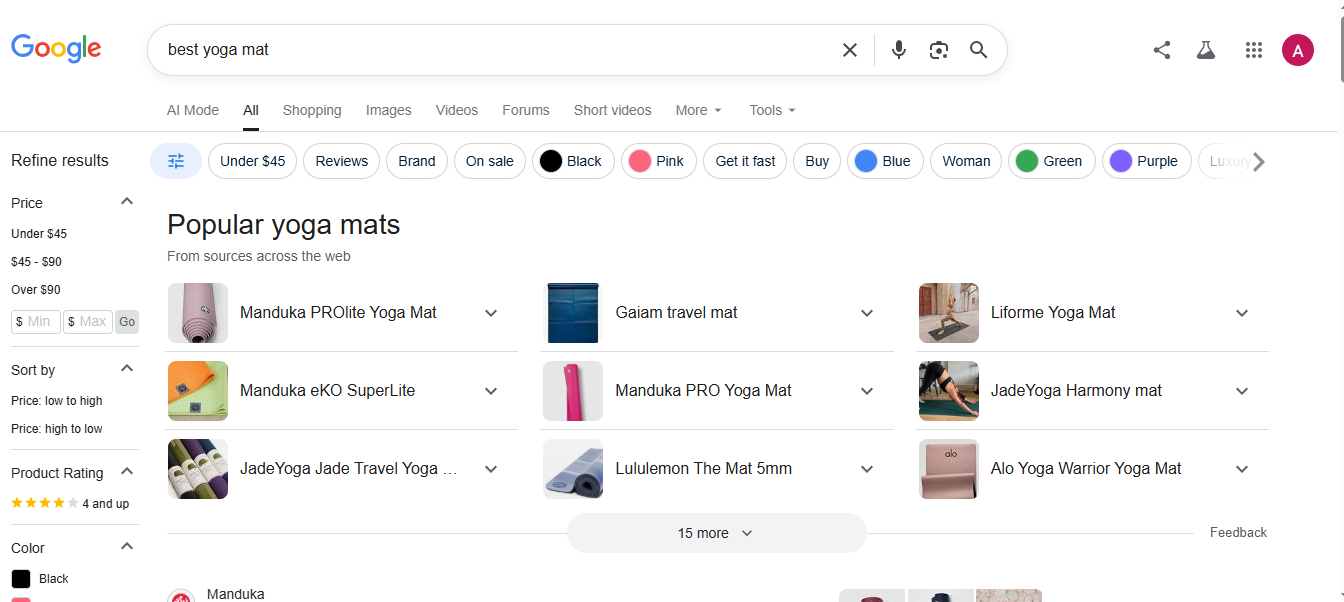Switch to Videos tab
This screenshot has width=1344, height=602.
click(x=457, y=110)
